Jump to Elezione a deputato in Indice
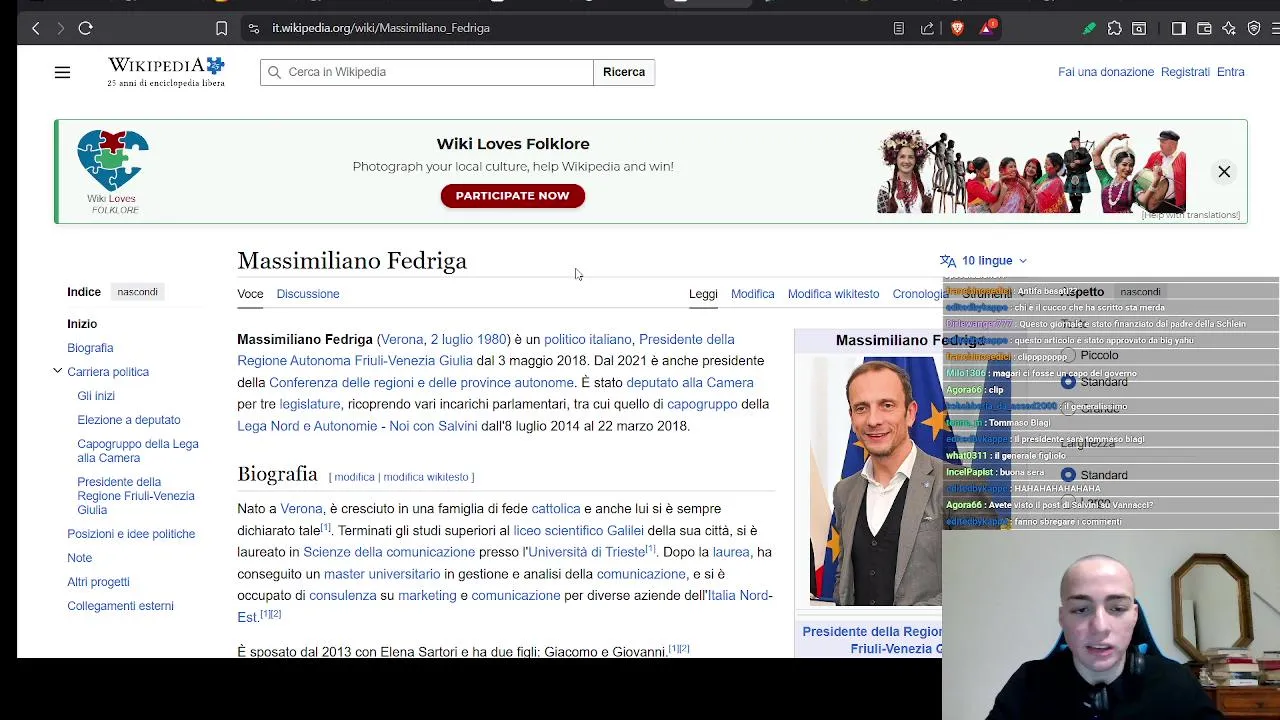 (x=129, y=420)
